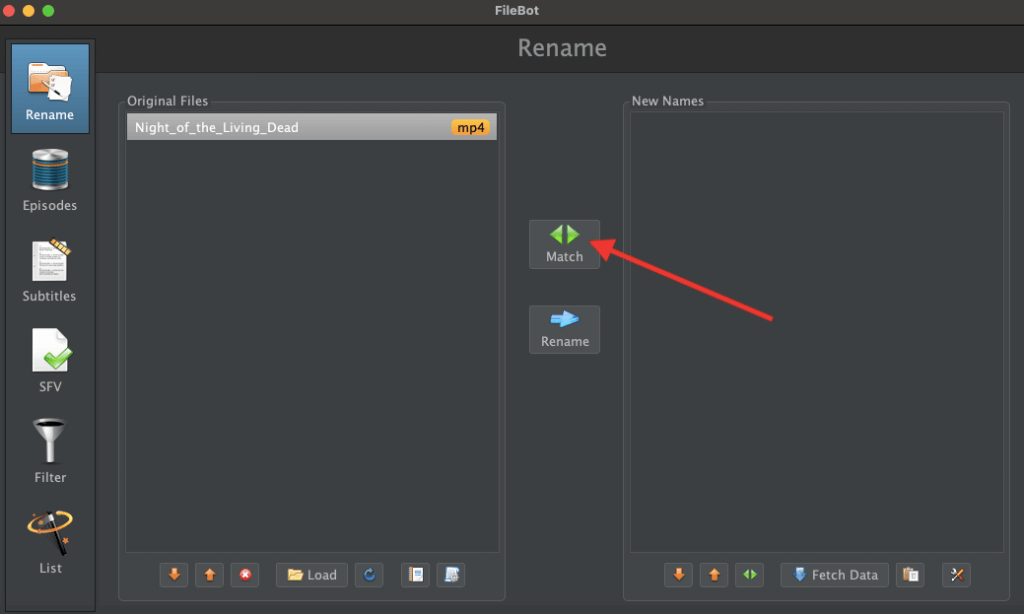This screenshot has height=614, width=1024.
Task: Open the Filter panel
Action: click(50, 451)
